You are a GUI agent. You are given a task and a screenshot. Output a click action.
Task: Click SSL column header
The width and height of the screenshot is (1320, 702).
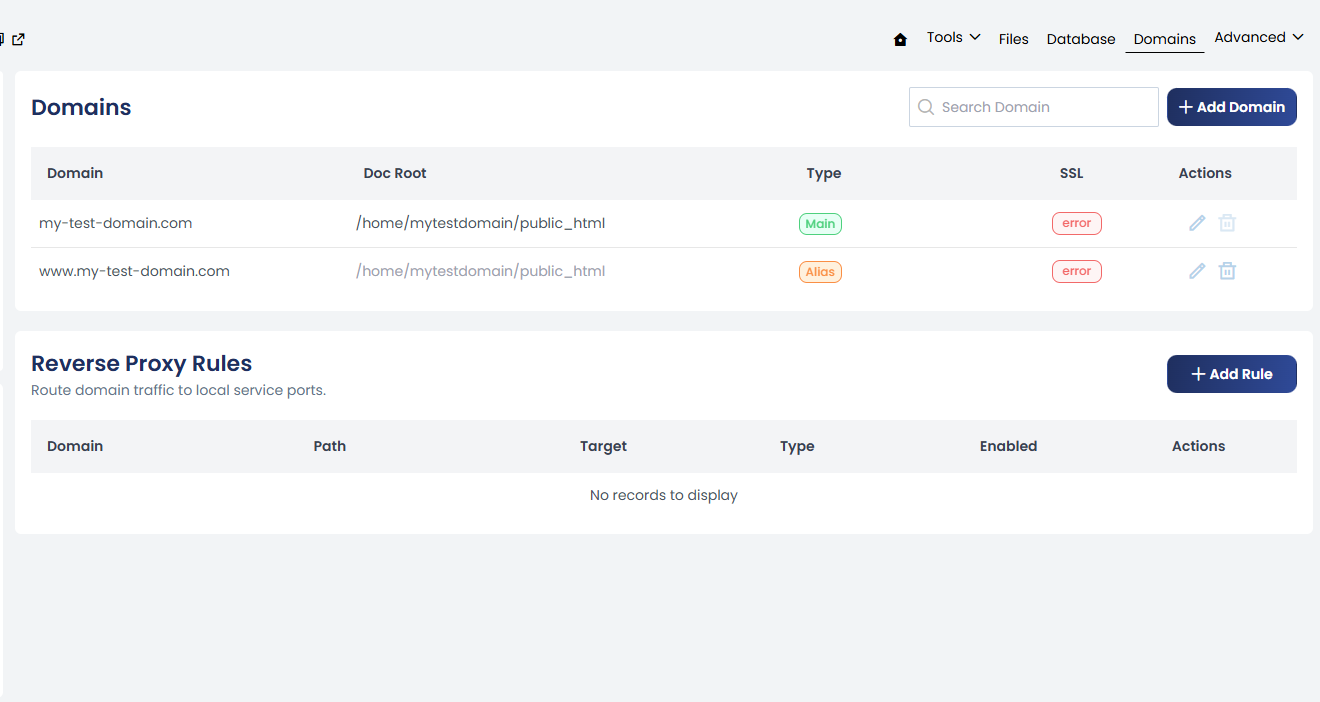point(1071,173)
